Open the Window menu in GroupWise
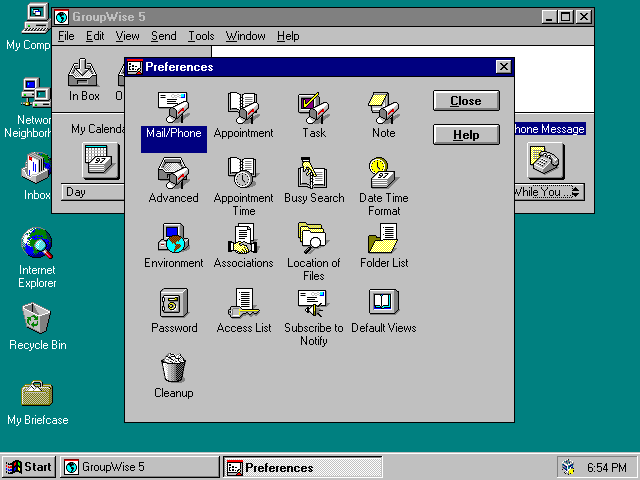Screen dimensions: 640x480 tap(246, 36)
